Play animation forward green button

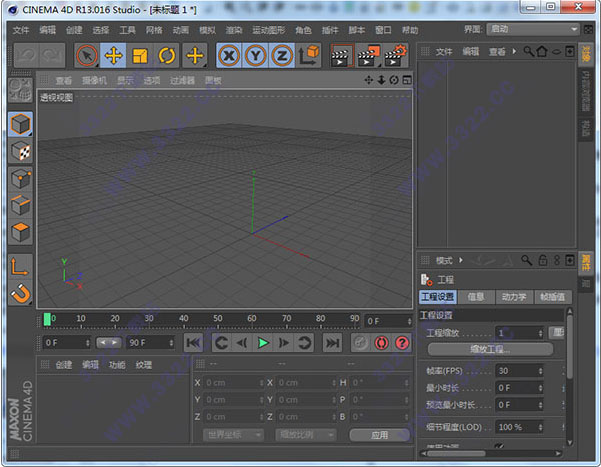[x=263, y=343]
